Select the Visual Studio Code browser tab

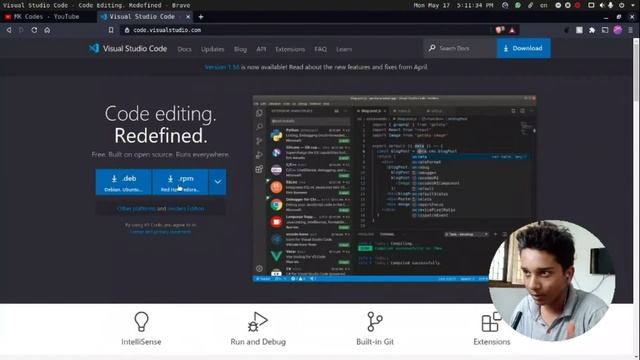click(x=145, y=17)
